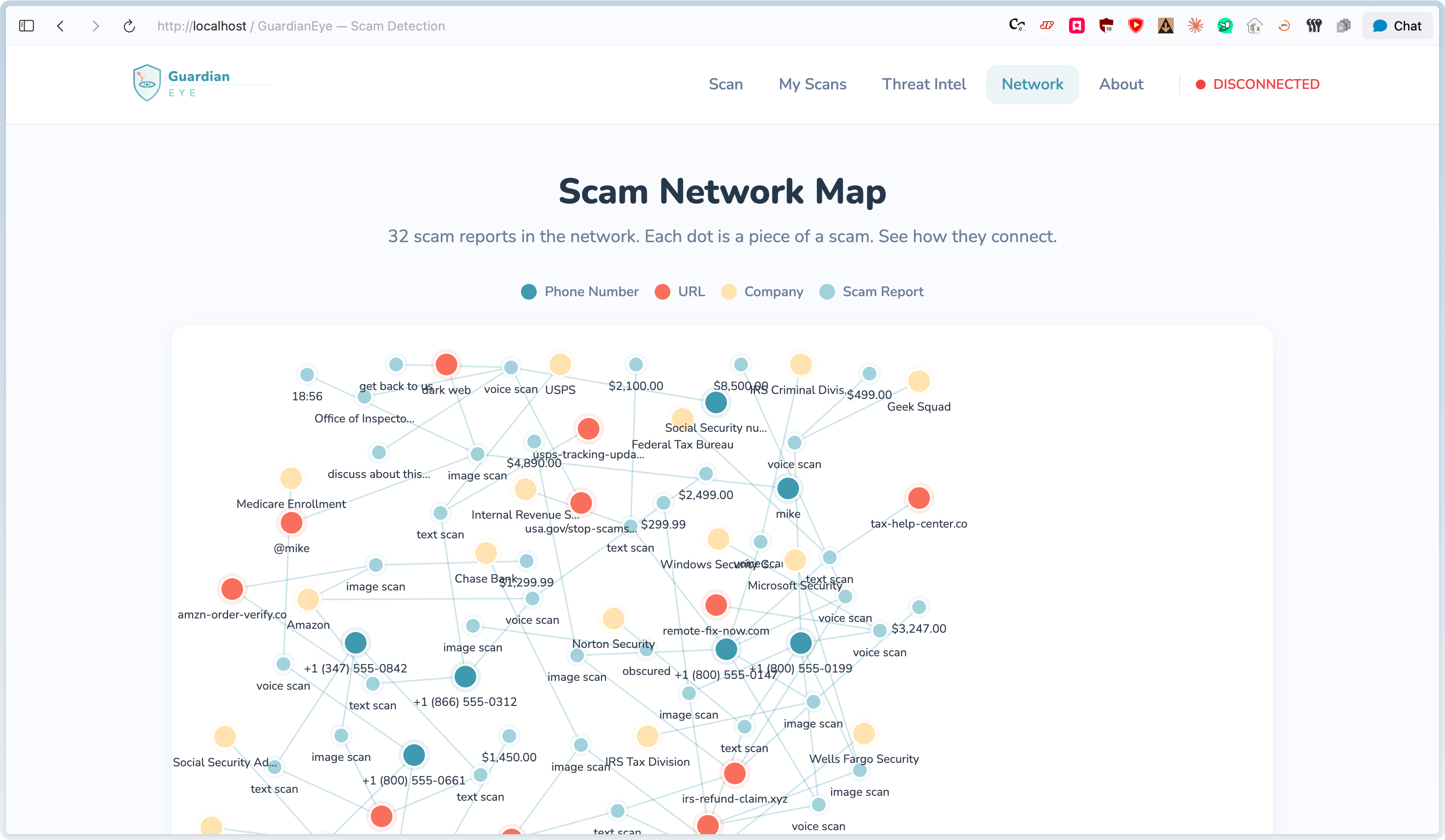Go to the Scan page
The image size is (1445, 840).
(725, 84)
